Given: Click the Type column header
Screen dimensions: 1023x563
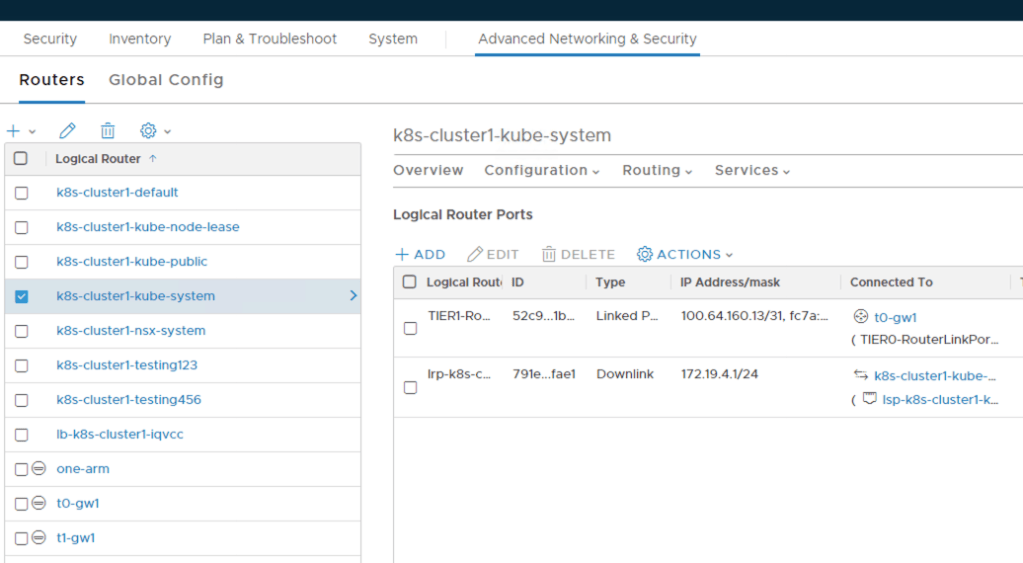Looking at the screenshot, I should point(610,282).
